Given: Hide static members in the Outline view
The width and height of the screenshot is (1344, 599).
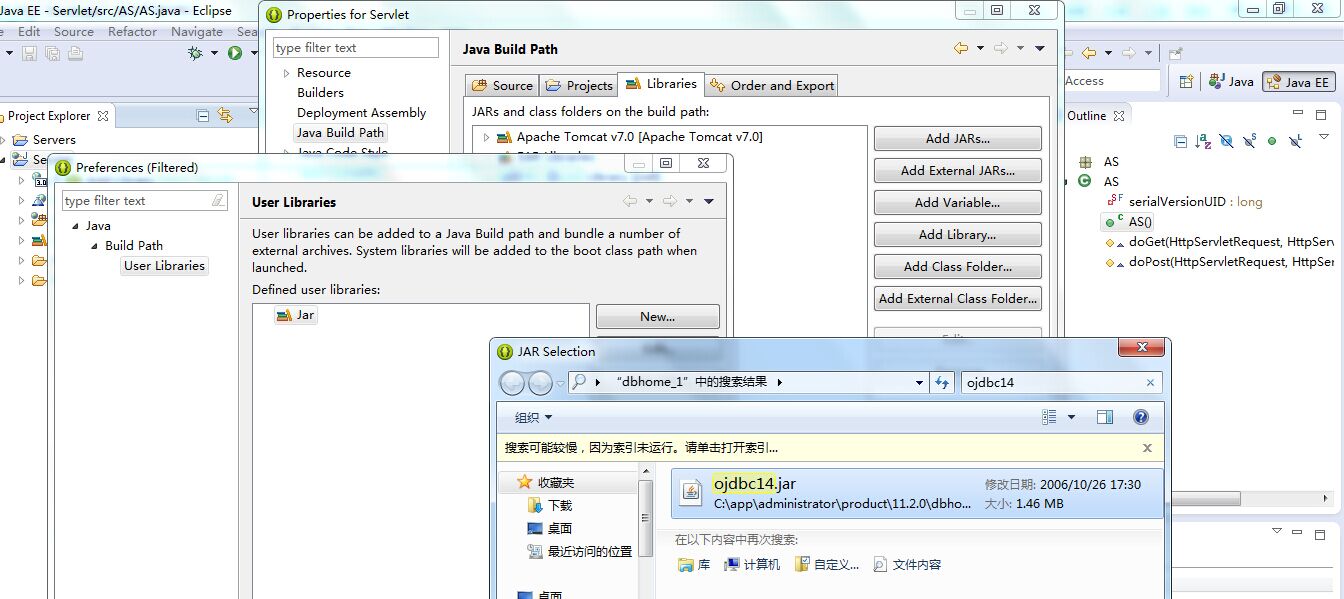Looking at the screenshot, I should 1250,142.
